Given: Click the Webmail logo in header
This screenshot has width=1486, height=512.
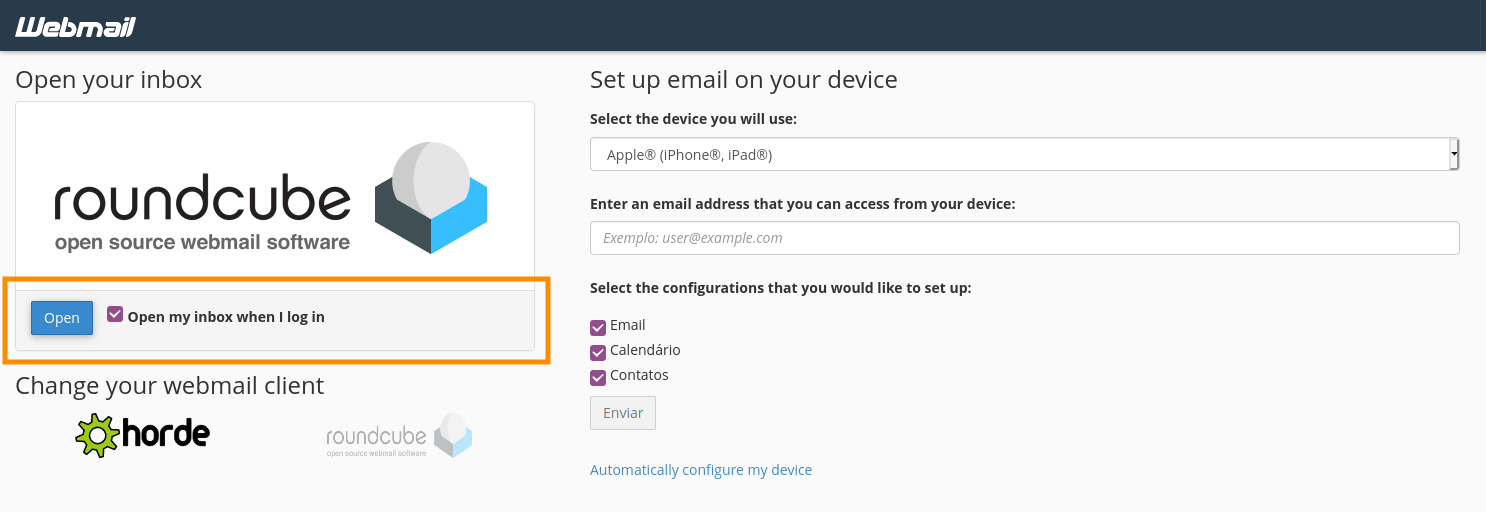Looking at the screenshot, I should (x=75, y=27).
